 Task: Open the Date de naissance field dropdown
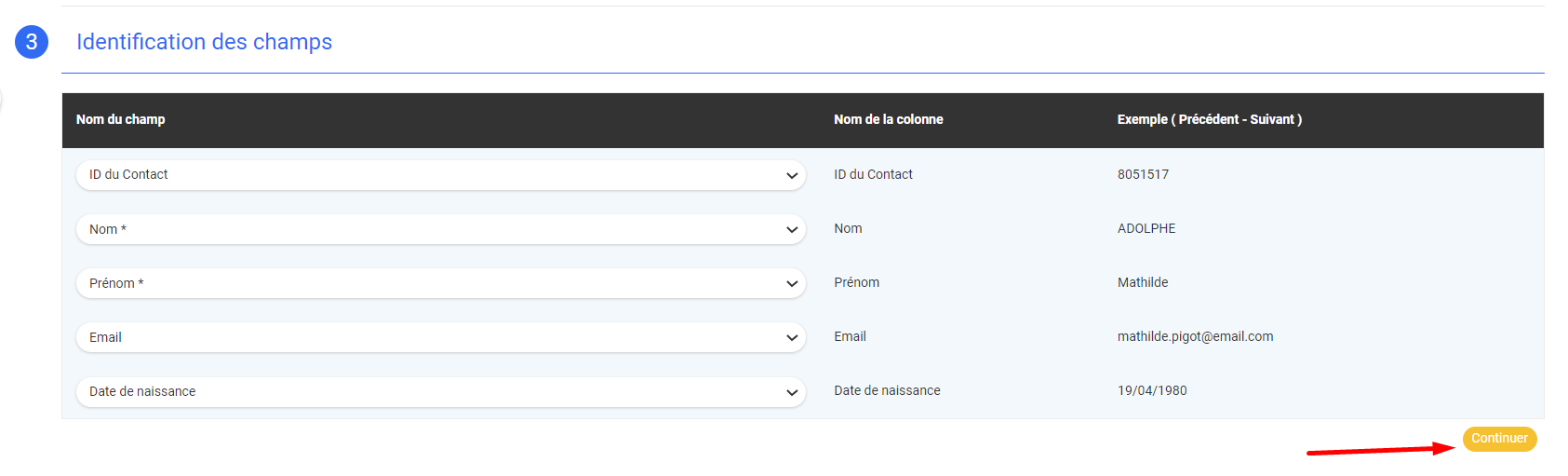[440, 391]
